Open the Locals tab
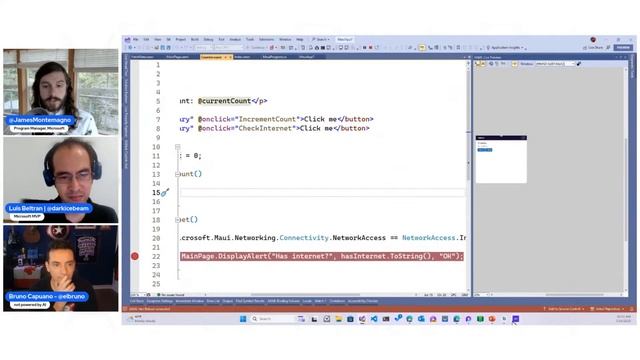 click(307, 301)
